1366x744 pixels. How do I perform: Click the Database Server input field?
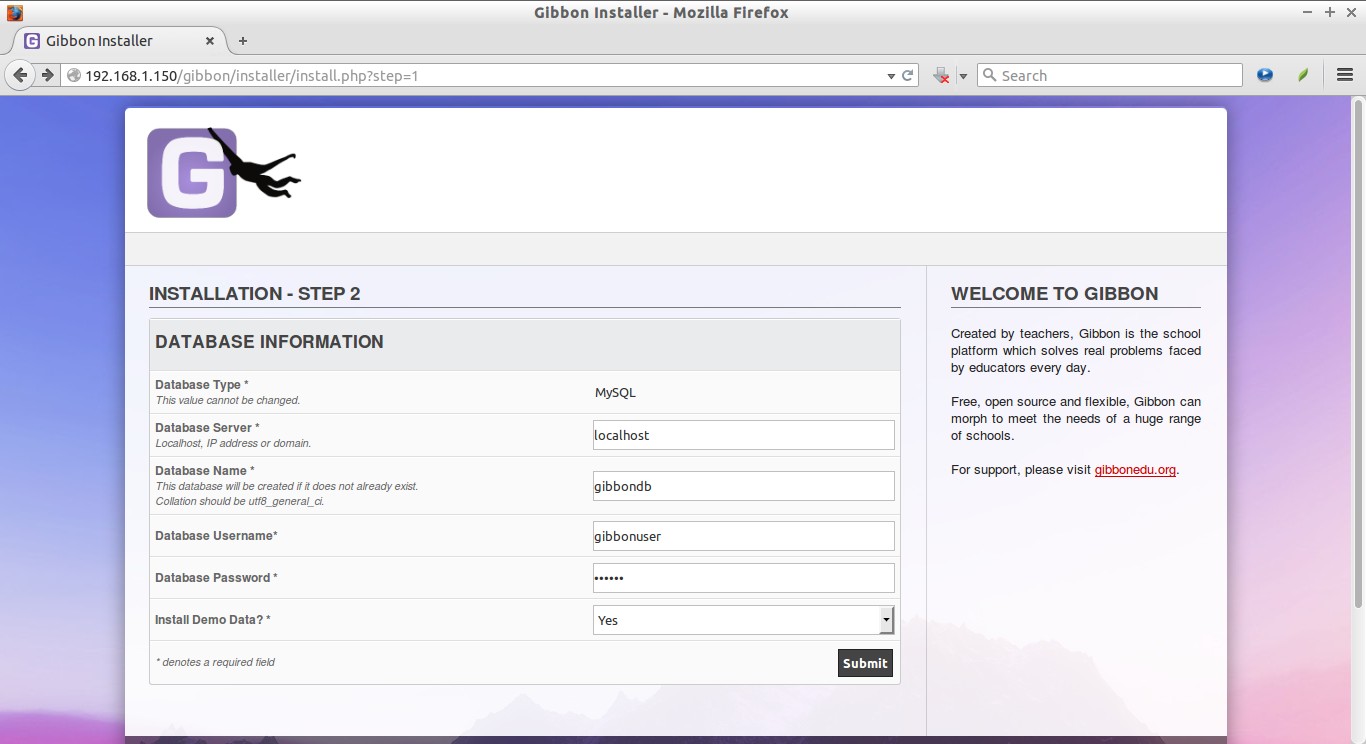click(x=743, y=435)
